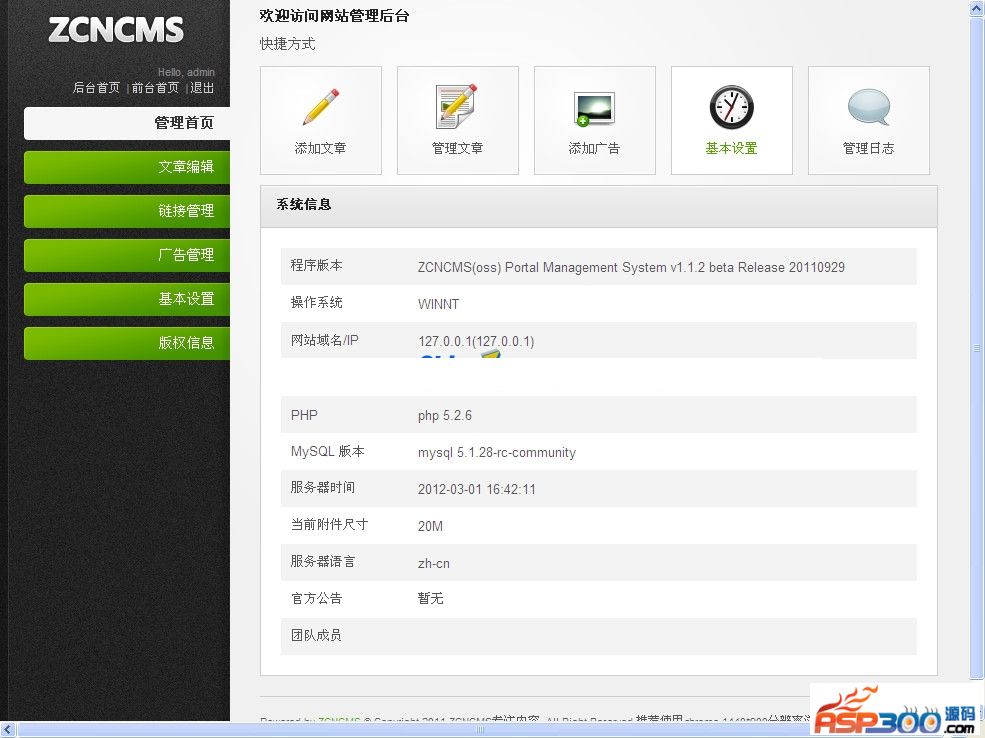Click the ZCNCMS logo

point(116,30)
